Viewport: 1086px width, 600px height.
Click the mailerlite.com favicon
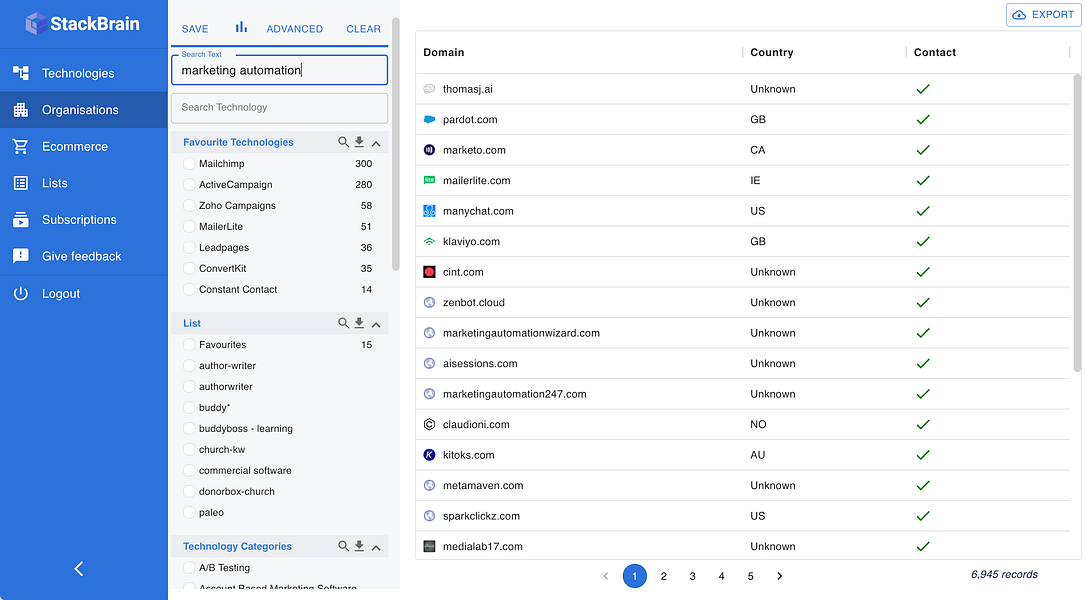coord(429,180)
